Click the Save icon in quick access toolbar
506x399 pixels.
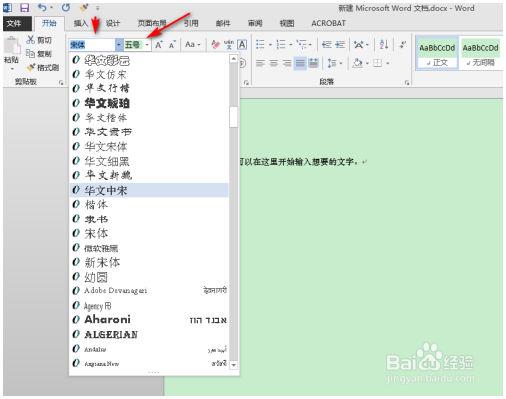click(x=24, y=7)
